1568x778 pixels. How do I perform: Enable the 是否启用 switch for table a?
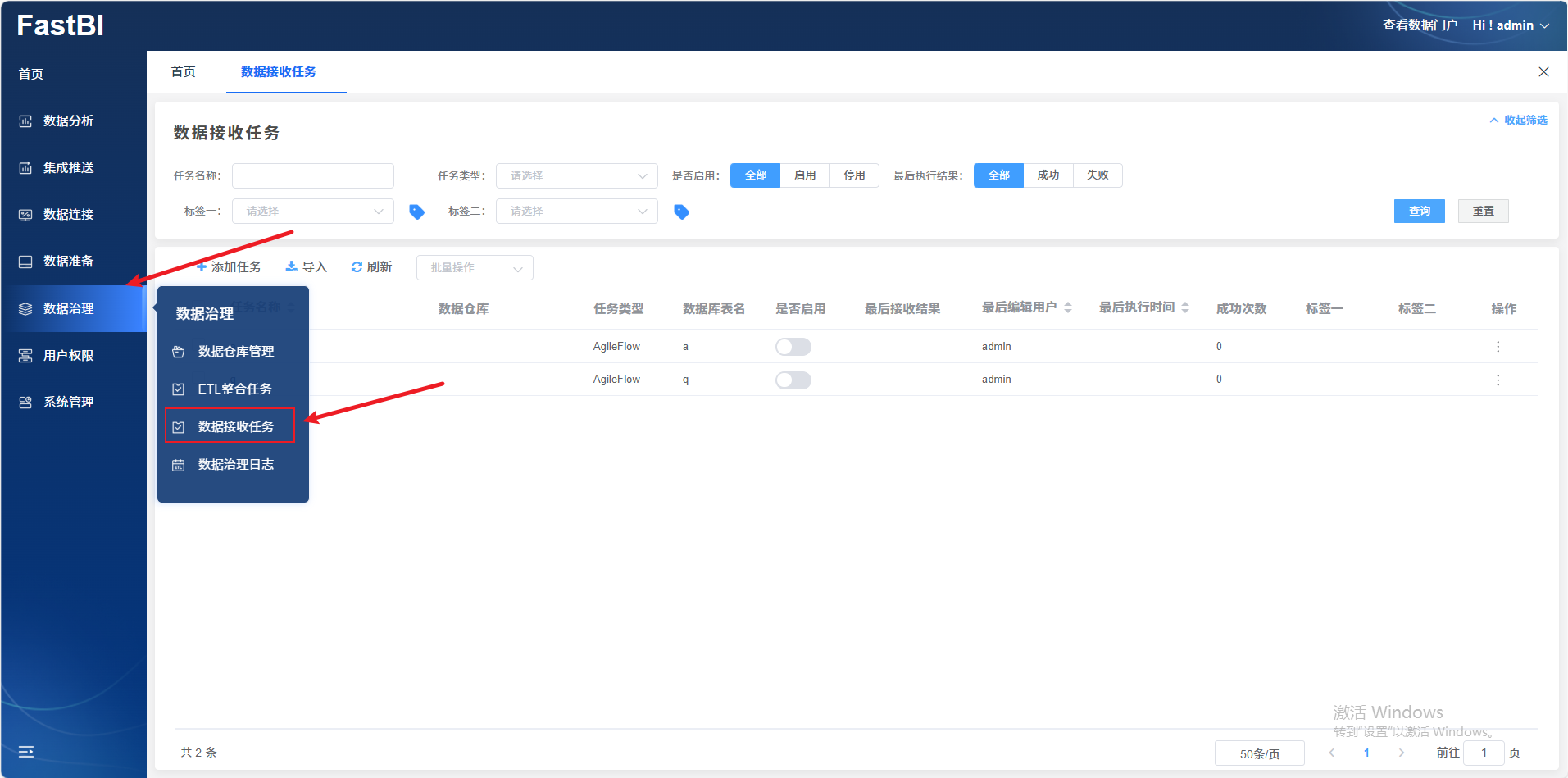793,347
